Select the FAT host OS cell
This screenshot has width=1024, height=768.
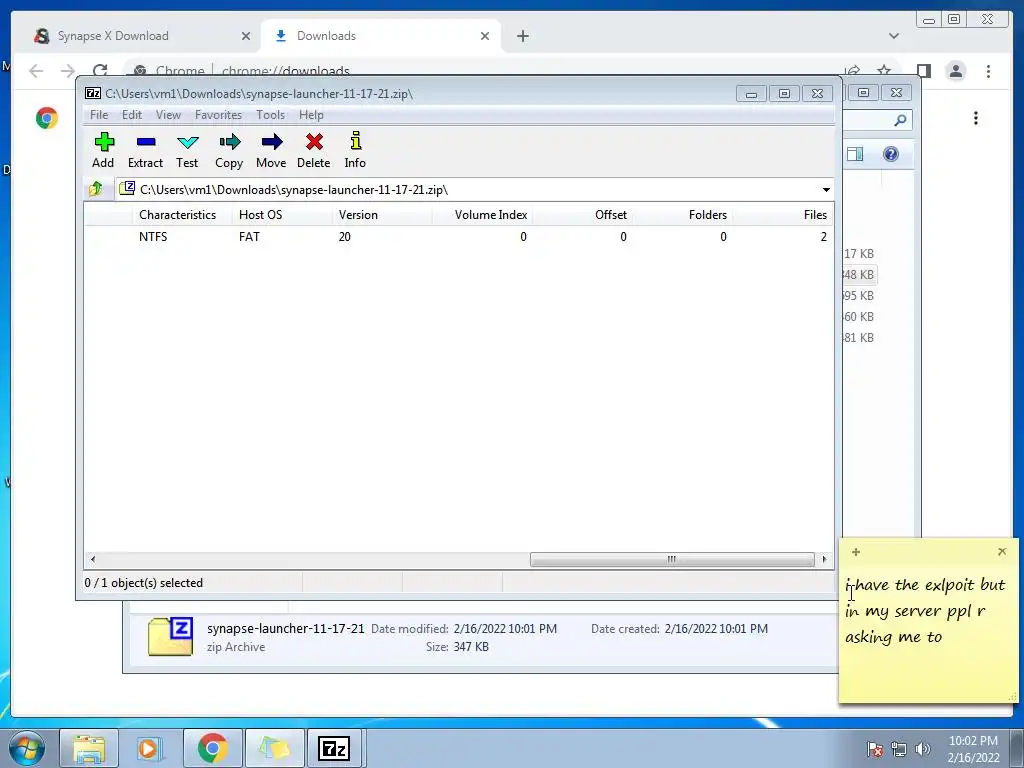coord(249,236)
